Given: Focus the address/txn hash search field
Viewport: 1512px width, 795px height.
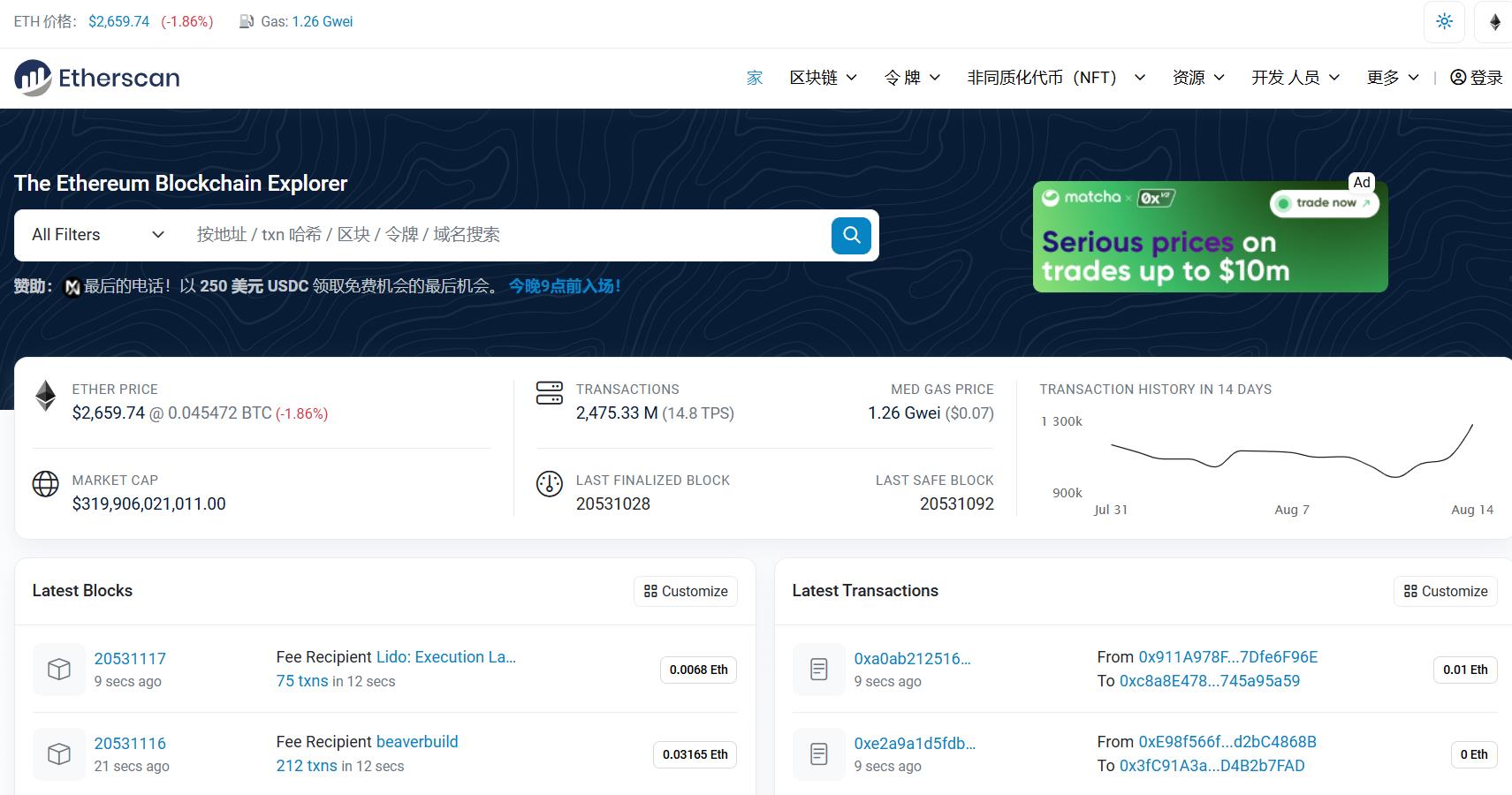Looking at the screenshot, I should (x=508, y=235).
